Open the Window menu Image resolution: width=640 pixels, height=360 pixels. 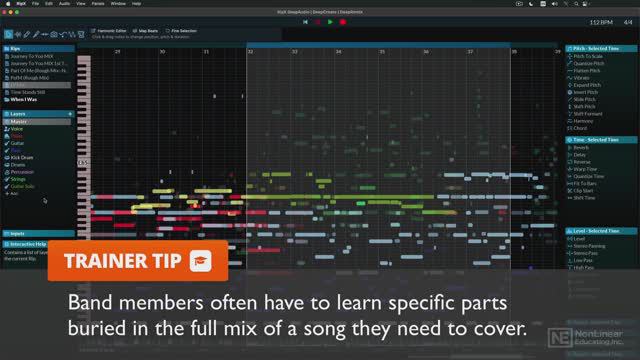pos(118,4)
